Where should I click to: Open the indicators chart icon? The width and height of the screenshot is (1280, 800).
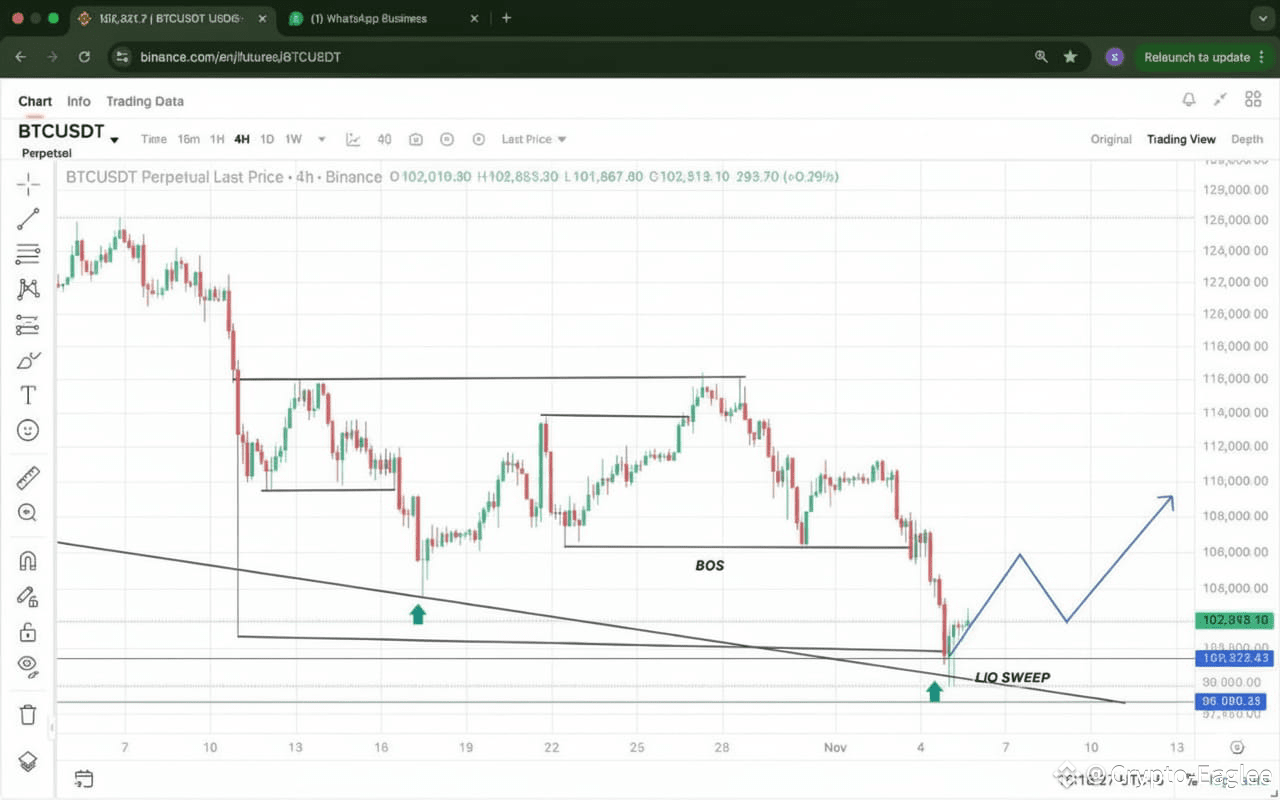(353, 140)
